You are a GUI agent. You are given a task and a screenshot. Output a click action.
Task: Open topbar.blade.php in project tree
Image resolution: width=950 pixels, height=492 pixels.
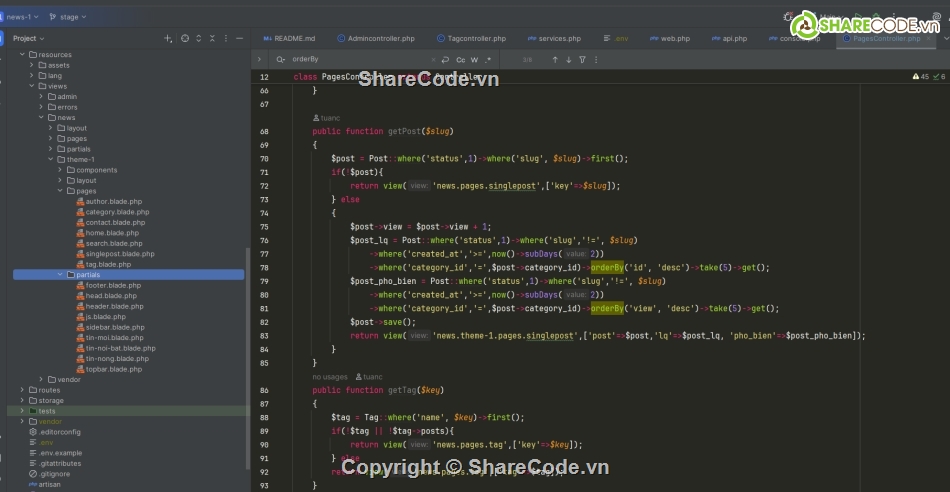114,369
